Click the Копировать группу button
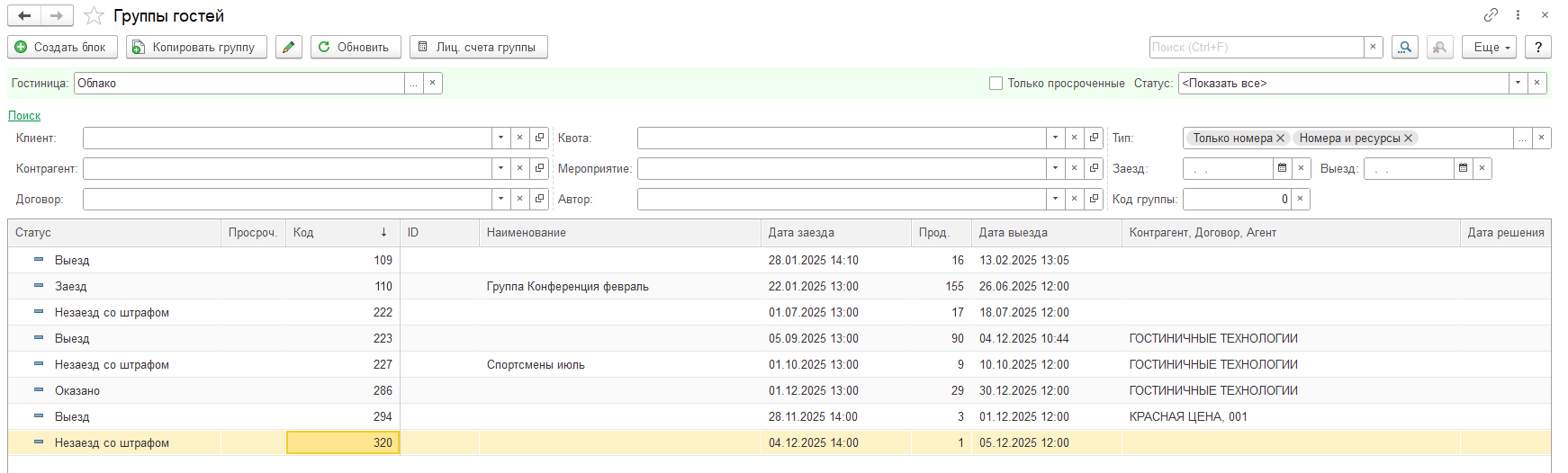1568x473 pixels. [196, 47]
